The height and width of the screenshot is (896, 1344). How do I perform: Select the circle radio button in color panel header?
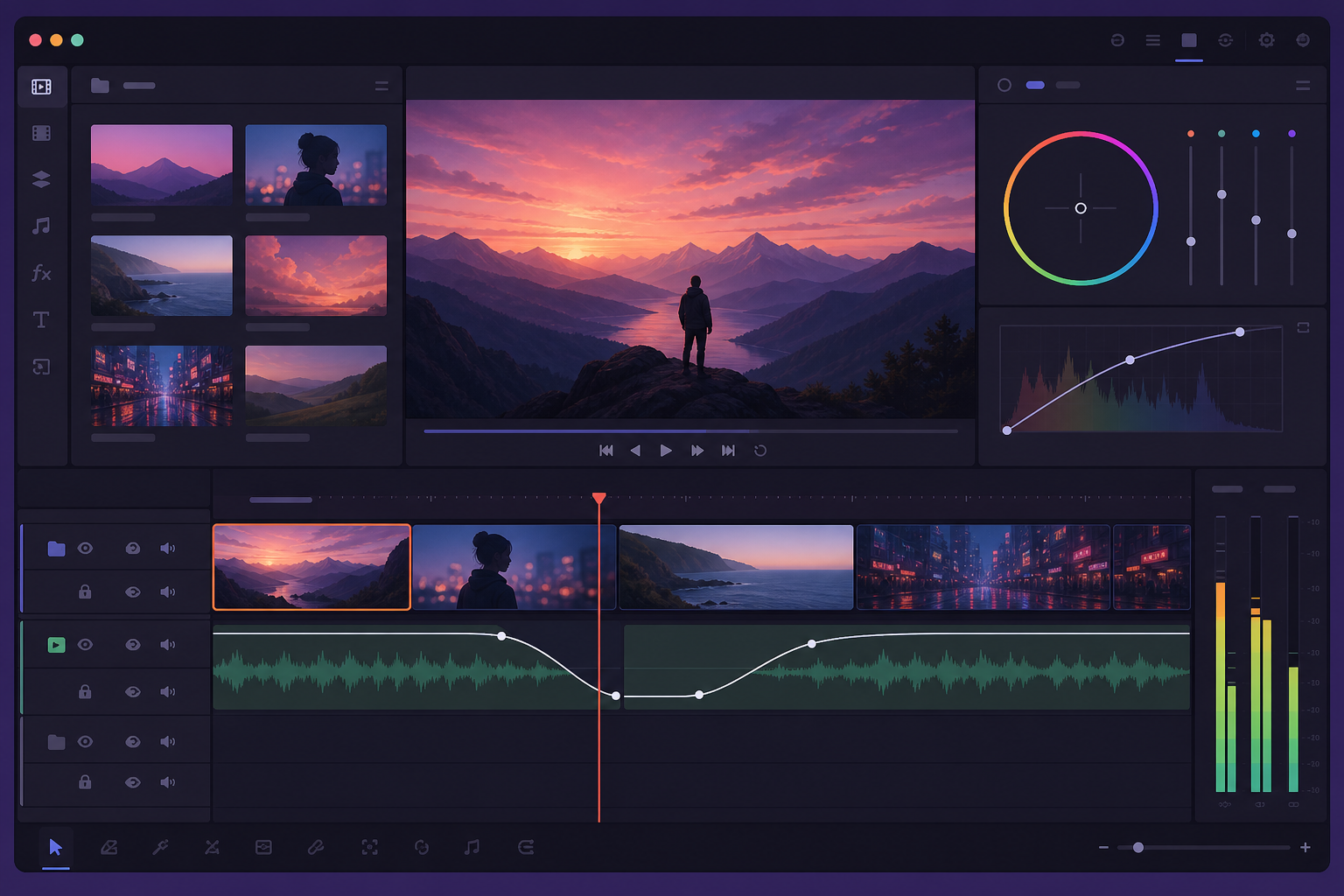coord(1004,85)
